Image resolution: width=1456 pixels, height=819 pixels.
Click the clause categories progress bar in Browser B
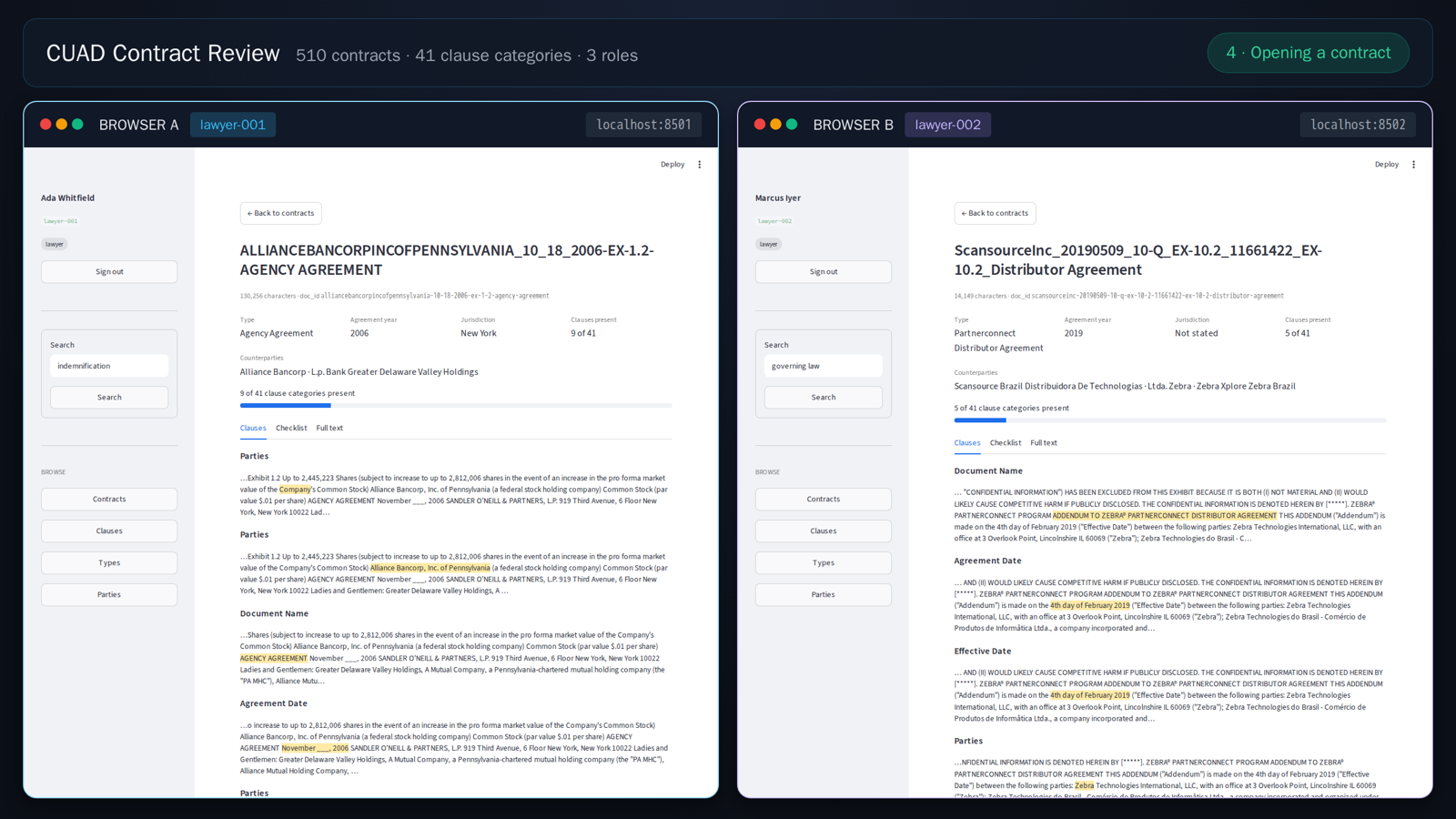tap(1169, 420)
